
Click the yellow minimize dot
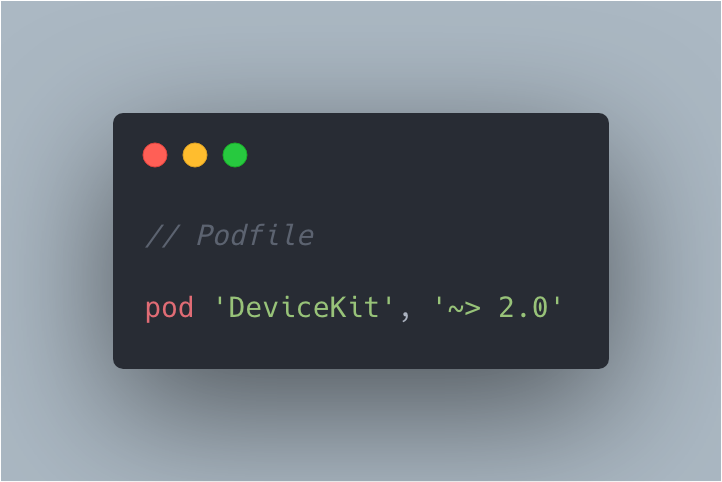pyautogui.click(x=195, y=155)
